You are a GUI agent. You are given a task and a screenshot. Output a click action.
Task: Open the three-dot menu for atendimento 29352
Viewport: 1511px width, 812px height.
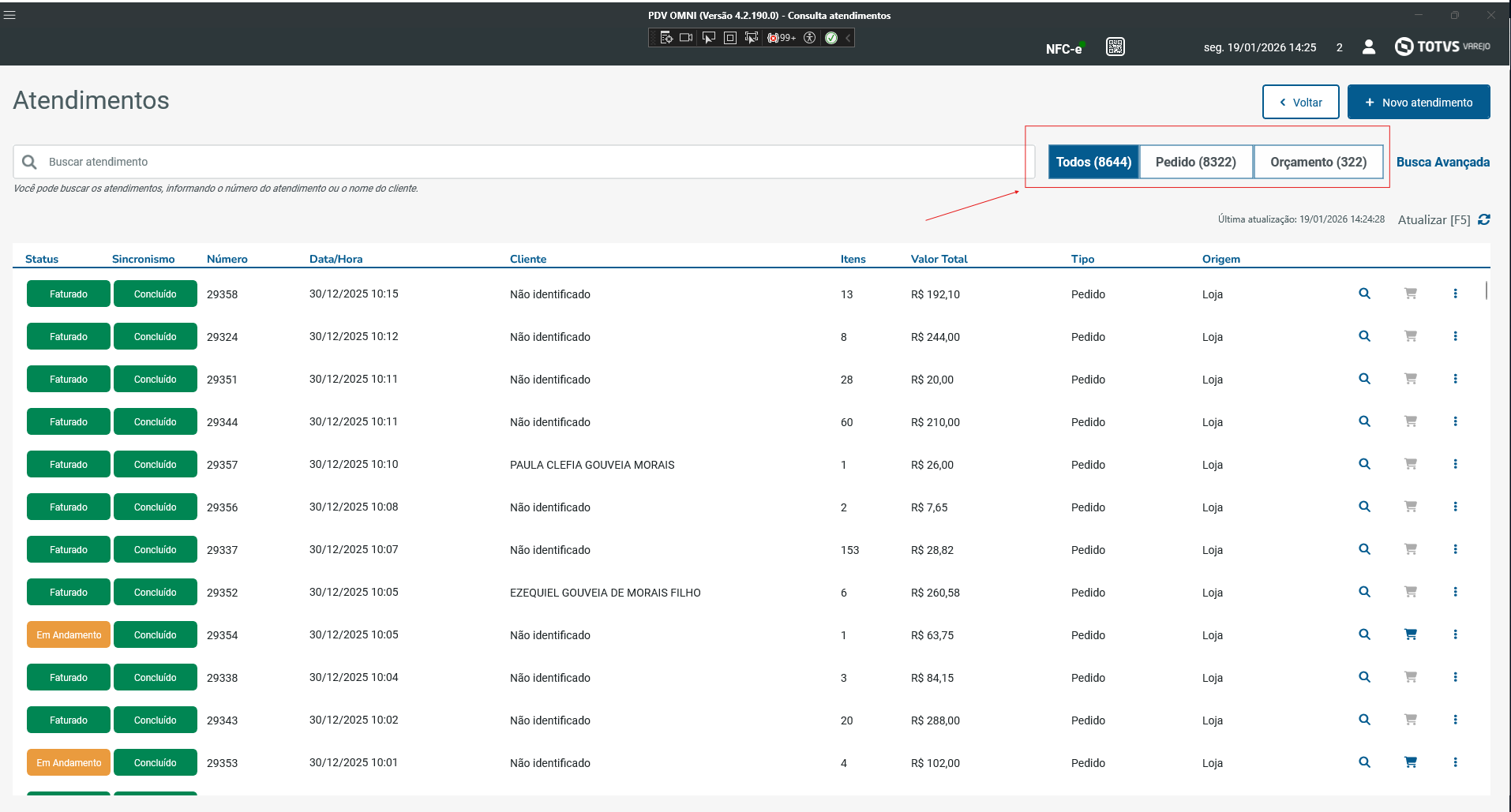[x=1456, y=592]
